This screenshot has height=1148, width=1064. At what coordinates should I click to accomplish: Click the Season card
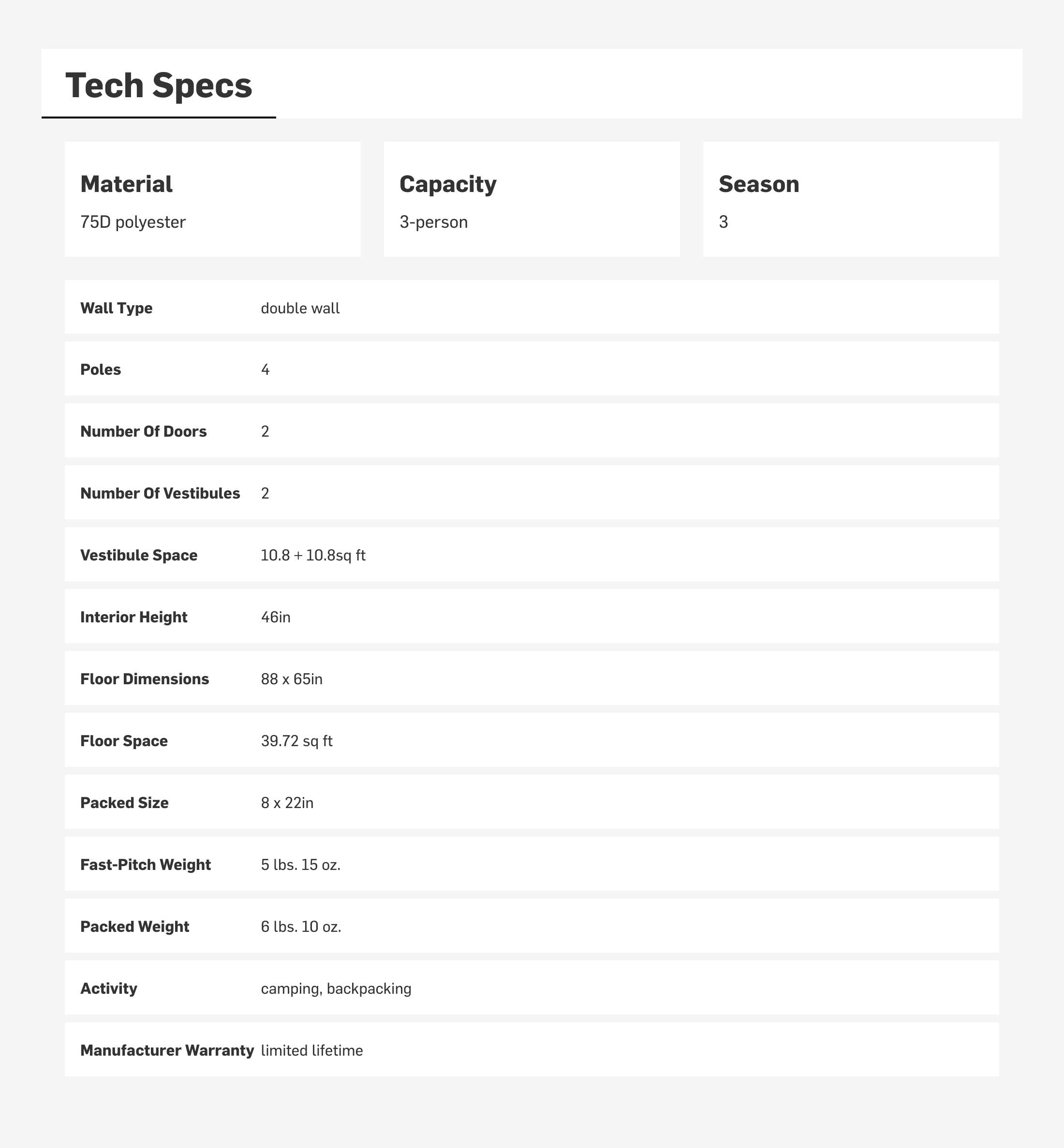850,199
